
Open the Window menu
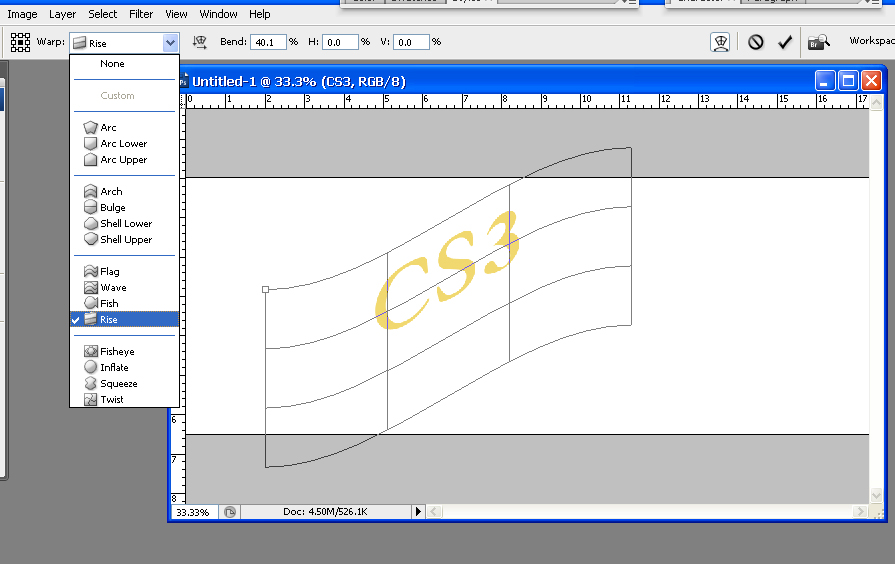coord(219,14)
